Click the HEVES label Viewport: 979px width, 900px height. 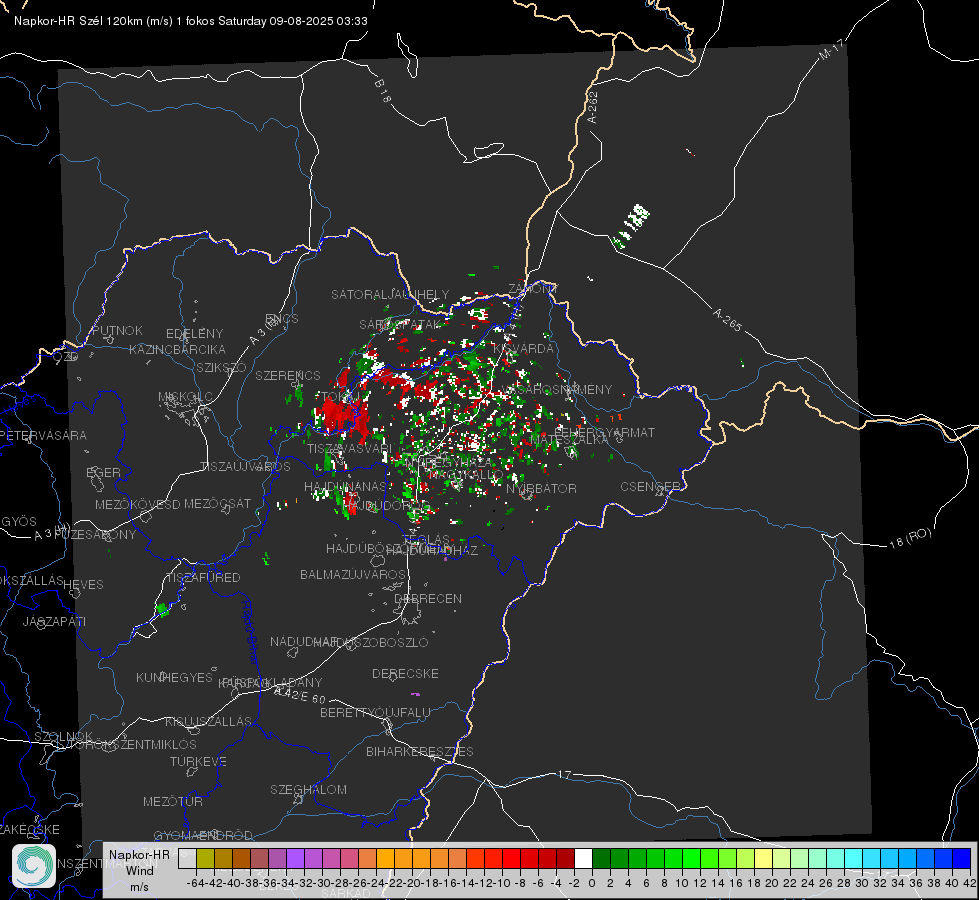pyautogui.click(x=83, y=585)
